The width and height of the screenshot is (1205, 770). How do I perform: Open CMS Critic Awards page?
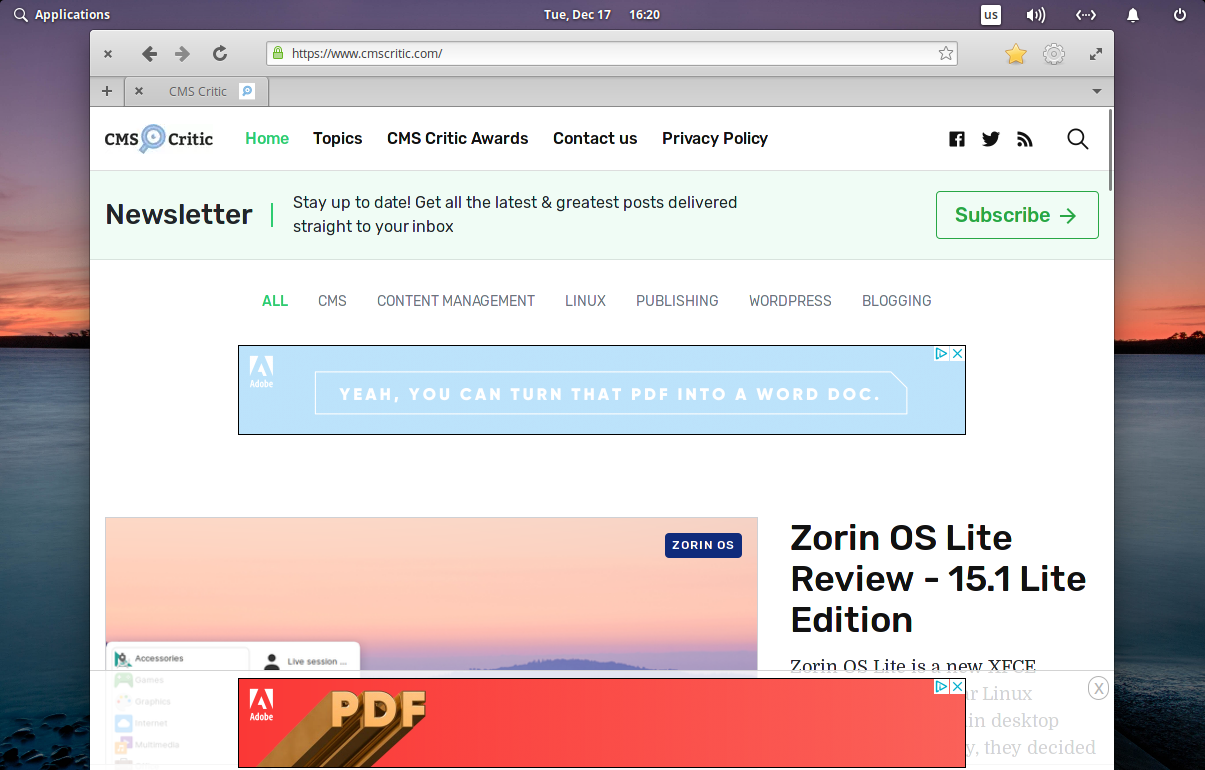point(458,138)
